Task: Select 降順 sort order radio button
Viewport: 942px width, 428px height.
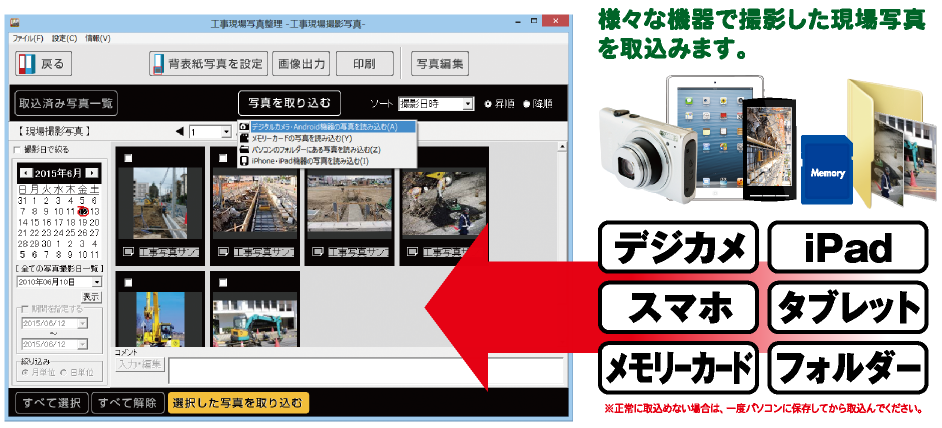Action: point(525,104)
